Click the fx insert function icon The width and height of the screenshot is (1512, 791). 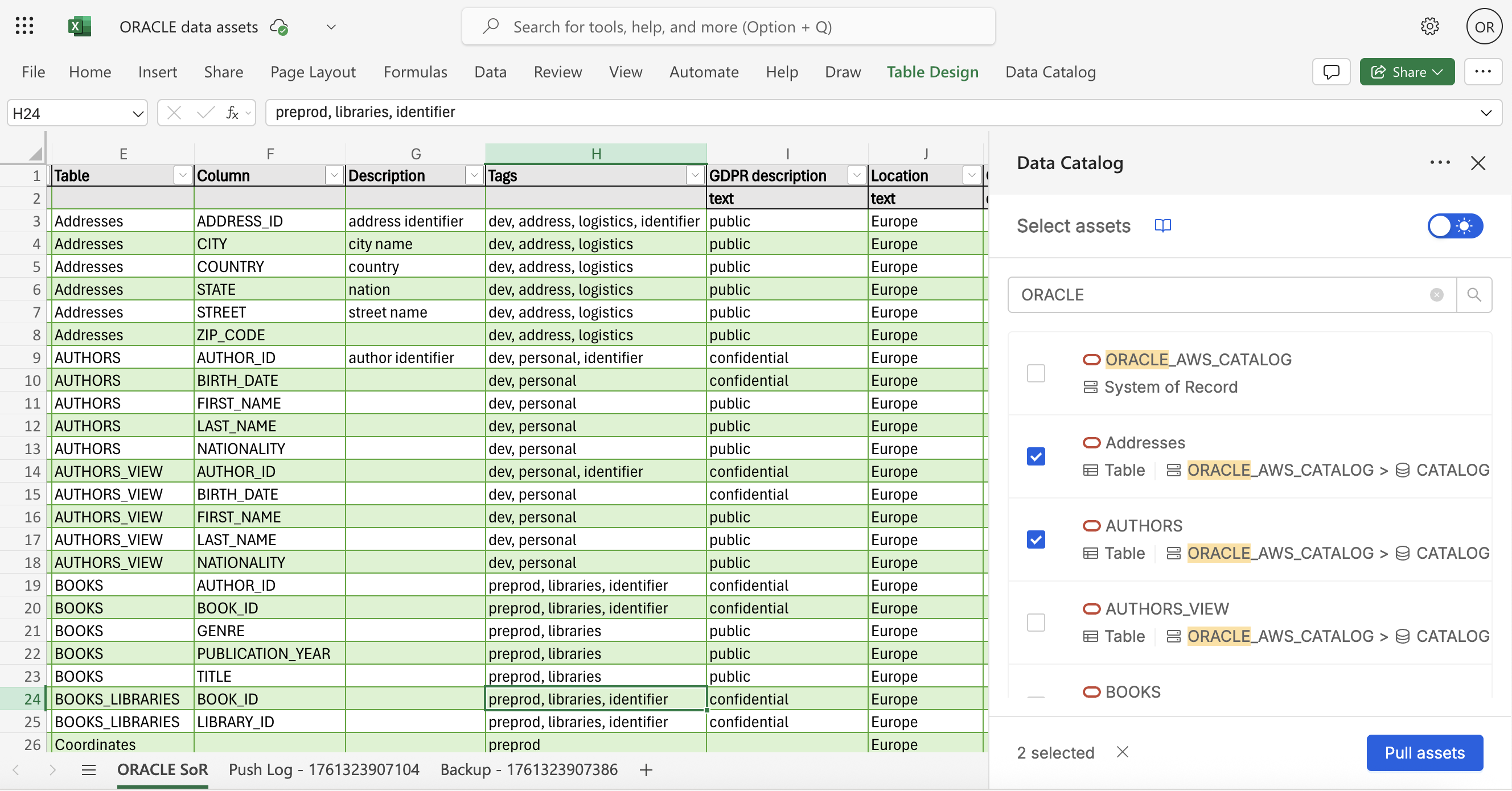click(231, 113)
